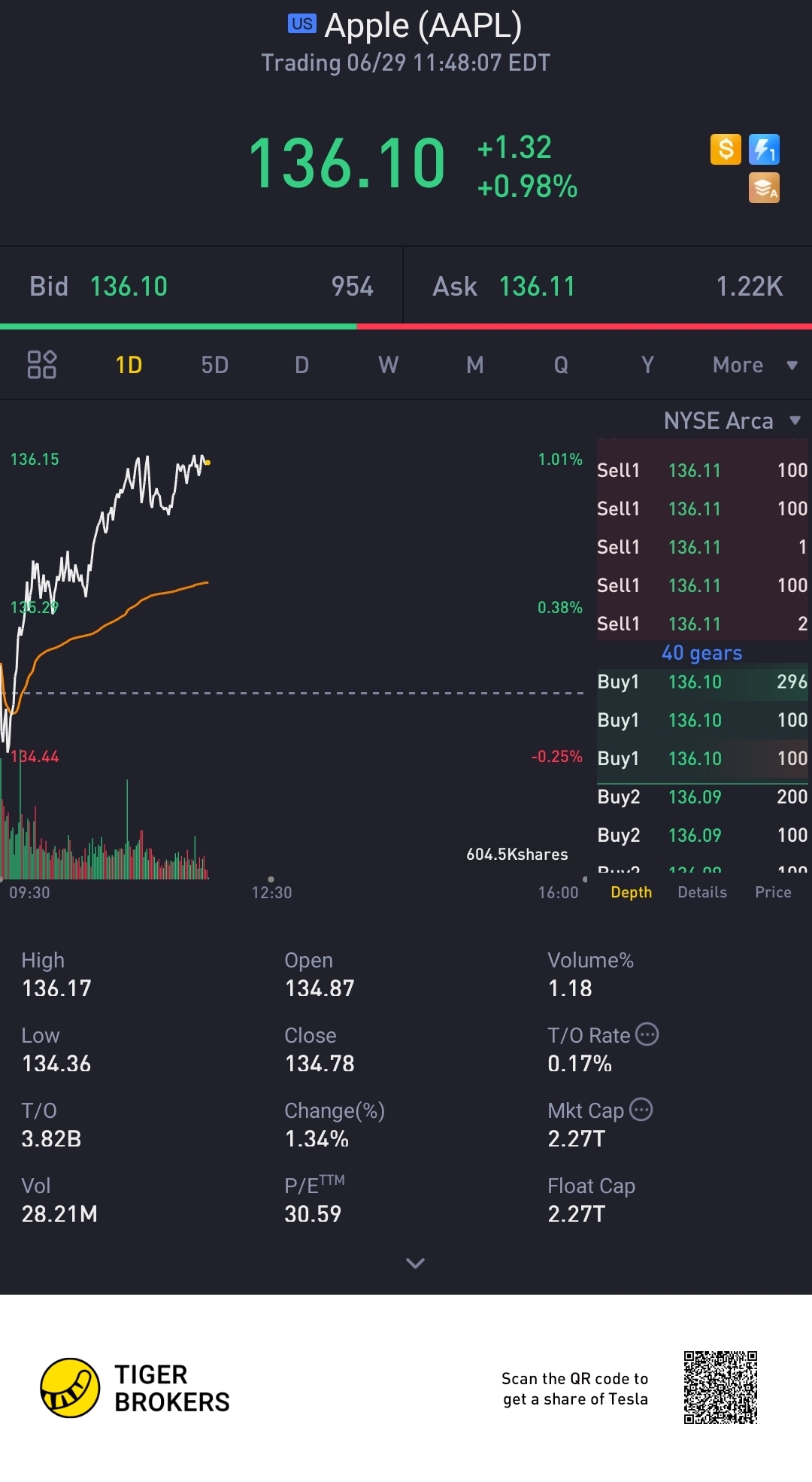This screenshot has height=1482, width=812.
Task: Tap the Buy1 row with 296 shares
Action: [702, 682]
